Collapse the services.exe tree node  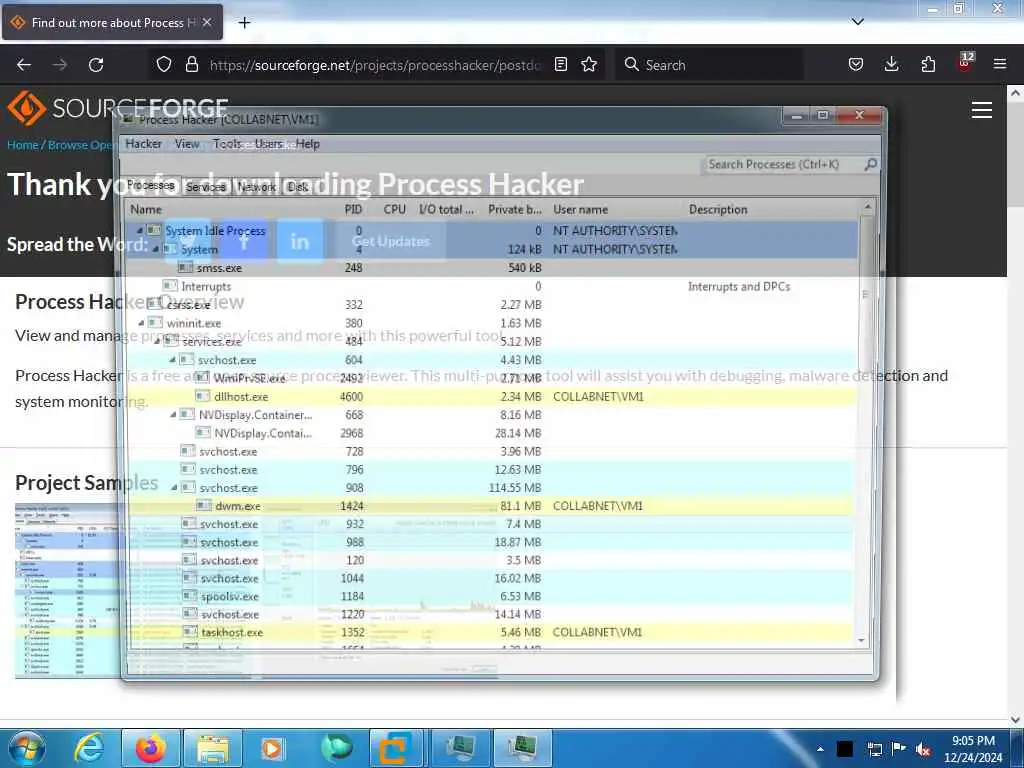click(157, 341)
